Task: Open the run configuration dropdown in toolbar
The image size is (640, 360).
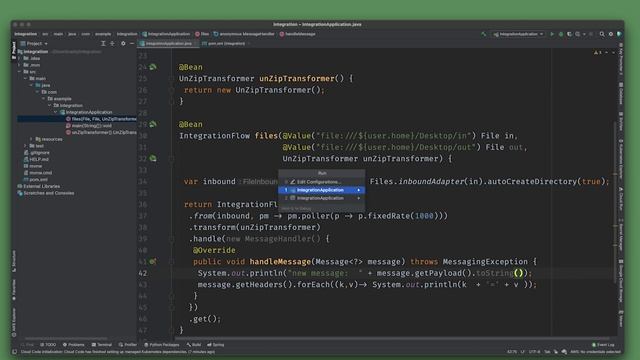Action: click(518, 34)
